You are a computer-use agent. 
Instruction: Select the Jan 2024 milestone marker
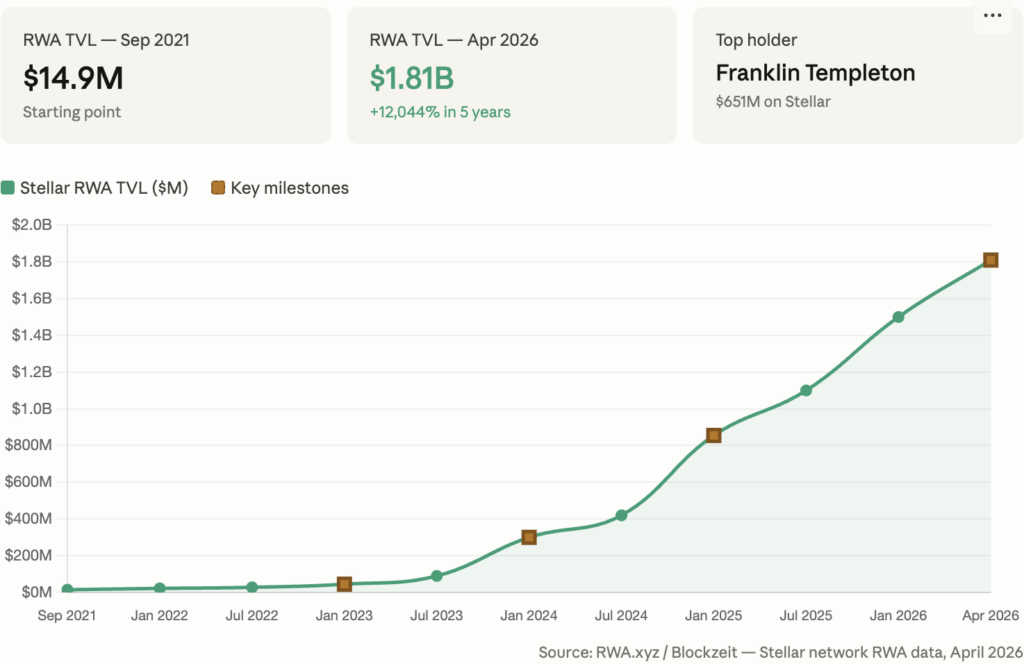[529, 537]
